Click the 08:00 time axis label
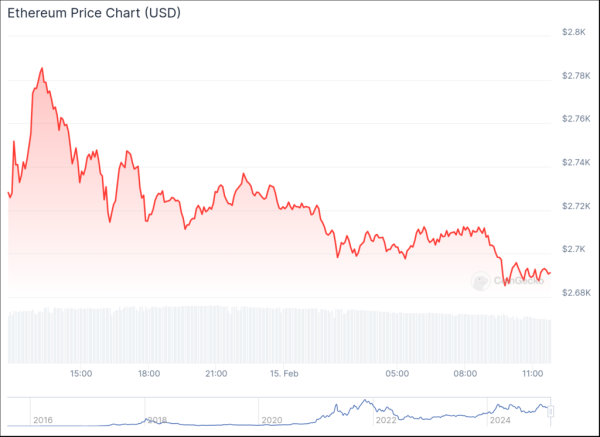The width and height of the screenshot is (600, 437). coord(465,374)
